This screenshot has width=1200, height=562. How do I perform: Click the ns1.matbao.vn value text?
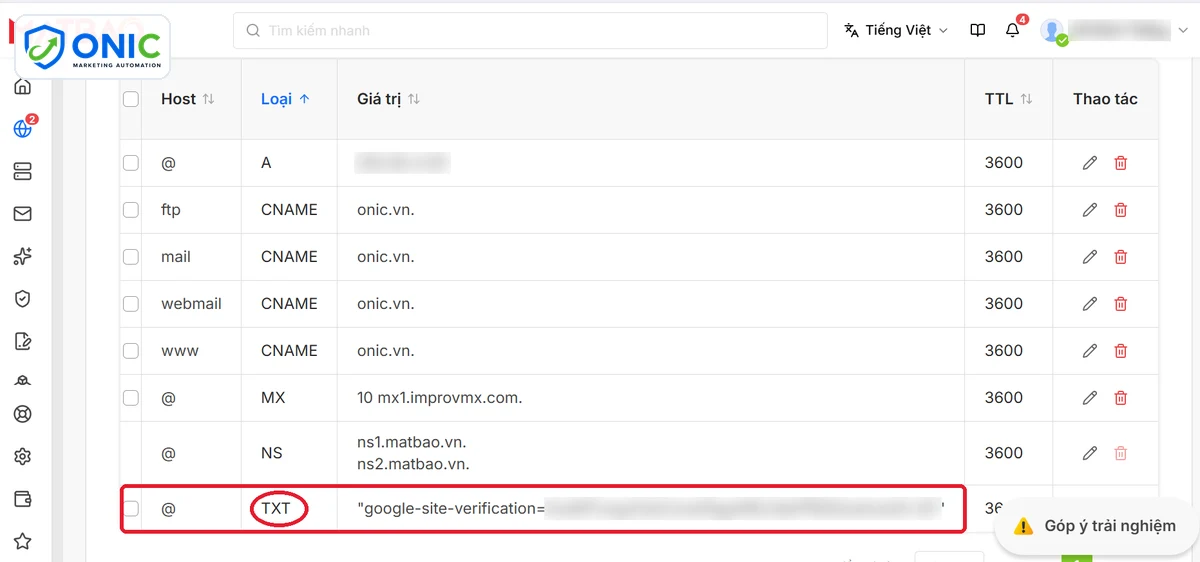(412, 442)
